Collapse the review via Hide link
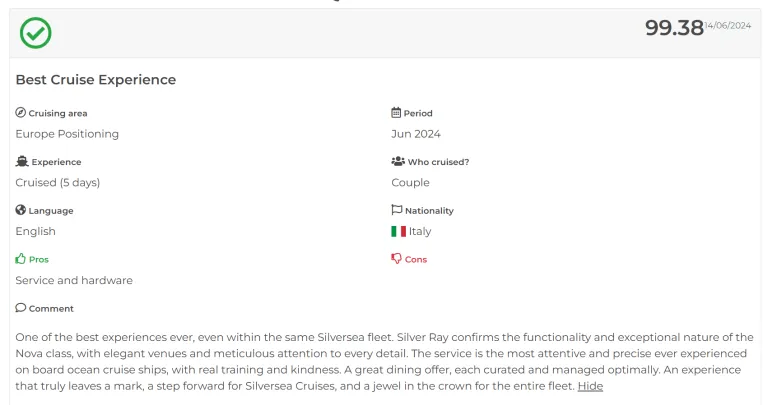768x405 pixels. (x=590, y=386)
